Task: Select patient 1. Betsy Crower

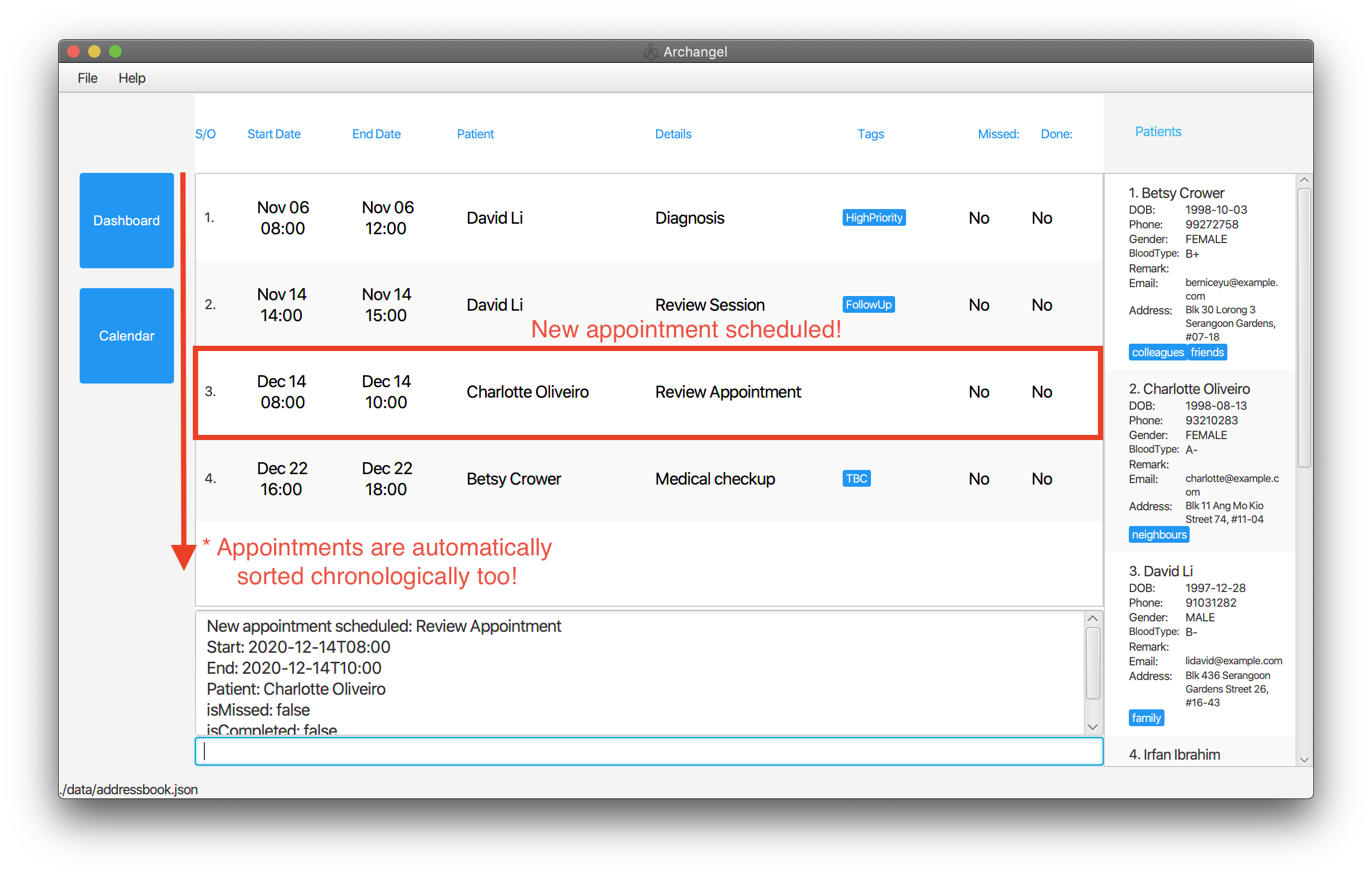Action: coord(1200,272)
